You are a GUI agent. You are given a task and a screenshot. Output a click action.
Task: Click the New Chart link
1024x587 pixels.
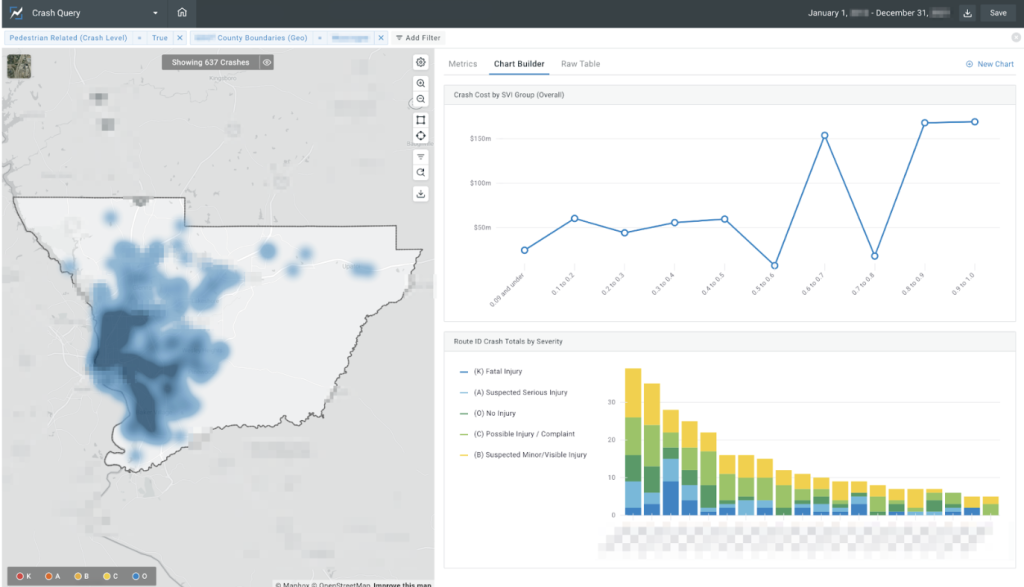point(989,64)
